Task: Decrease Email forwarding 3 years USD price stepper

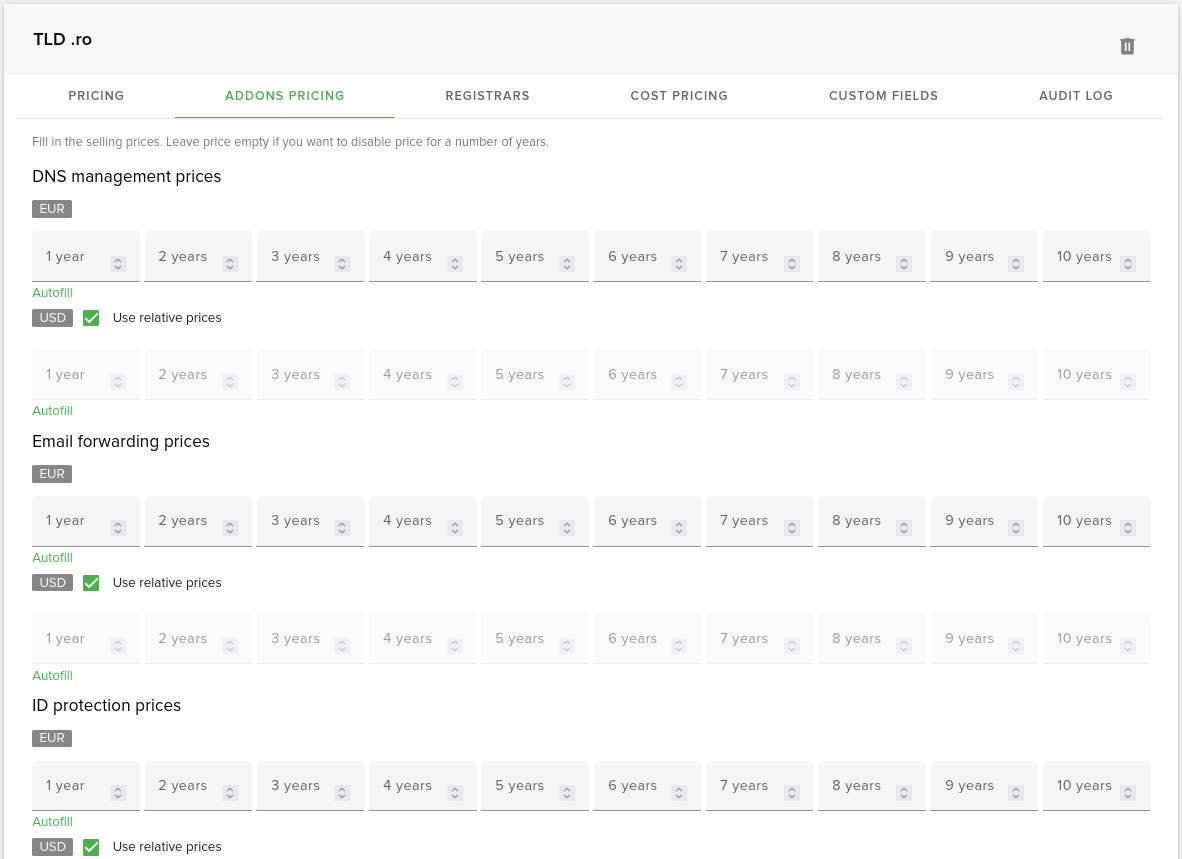Action: 342,649
